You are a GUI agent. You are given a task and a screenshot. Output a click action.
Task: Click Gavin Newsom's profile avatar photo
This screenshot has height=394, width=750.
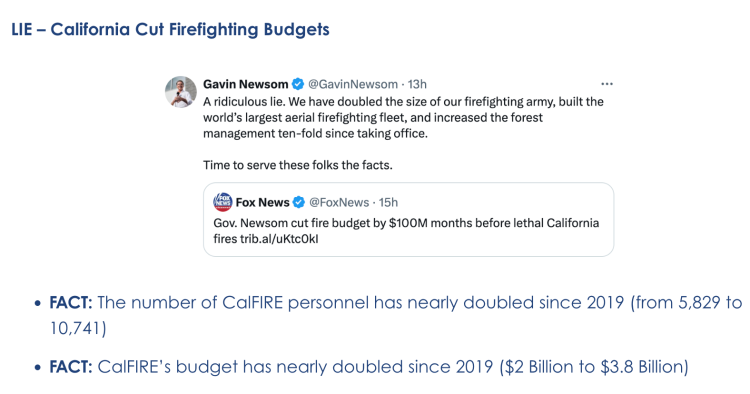pos(181,91)
